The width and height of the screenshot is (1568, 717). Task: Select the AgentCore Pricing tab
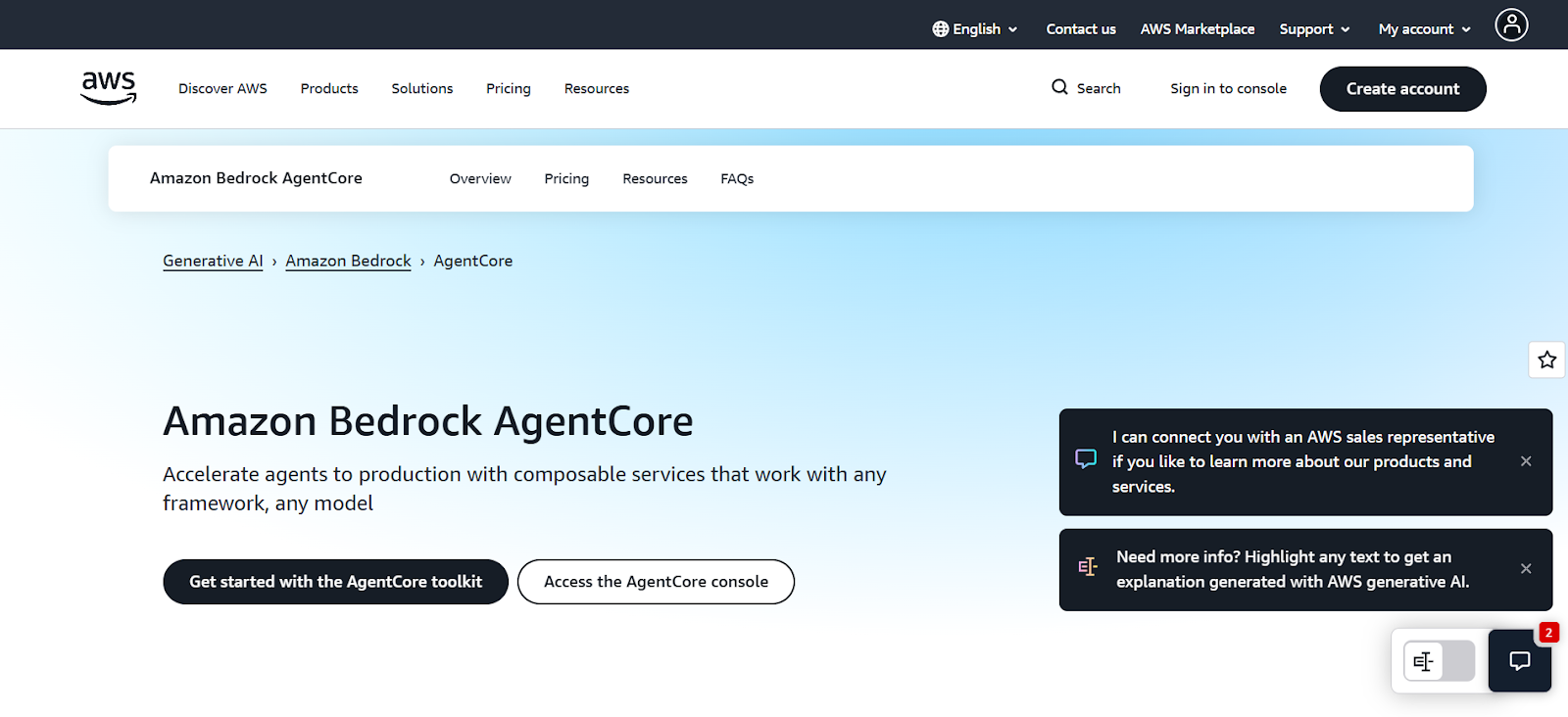click(x=566, y=179)
